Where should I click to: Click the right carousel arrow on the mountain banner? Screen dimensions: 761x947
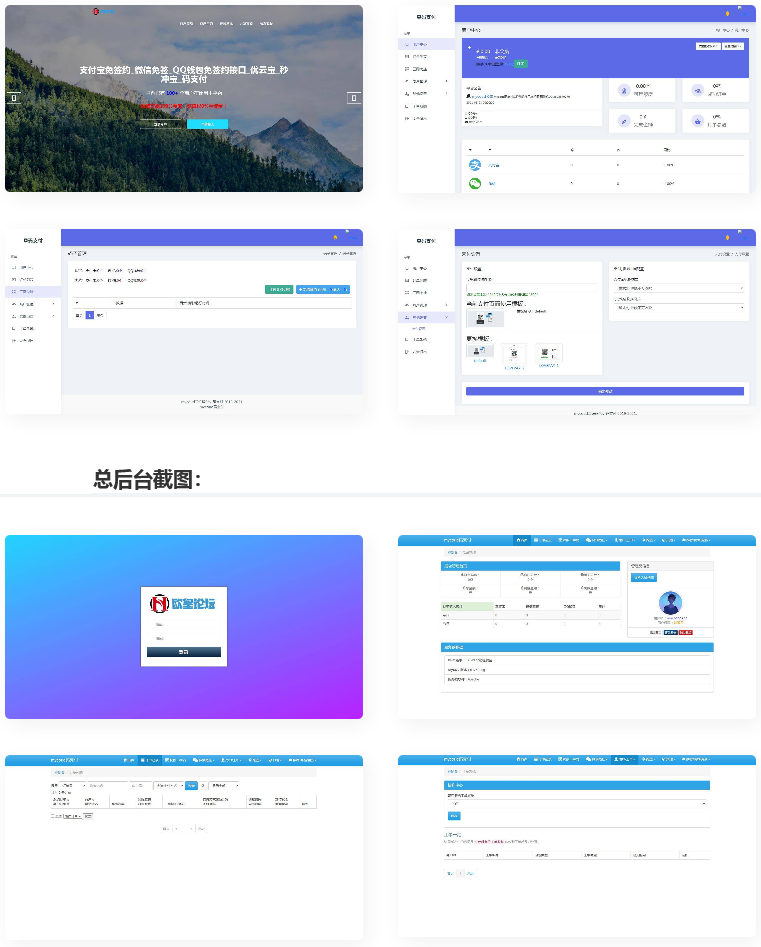point(353,98)
